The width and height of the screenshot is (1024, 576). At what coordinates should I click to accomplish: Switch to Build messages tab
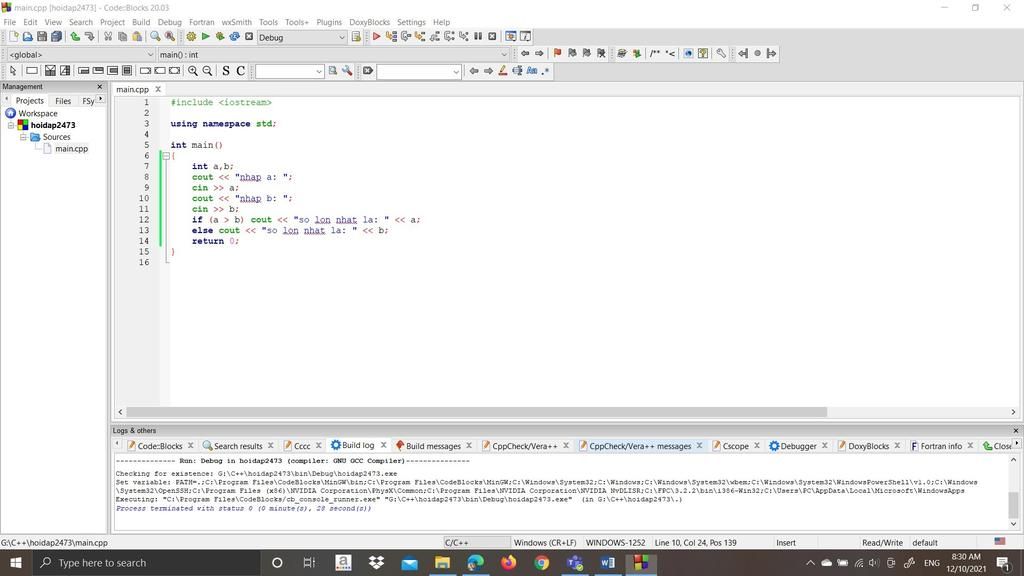click(434, 446)
